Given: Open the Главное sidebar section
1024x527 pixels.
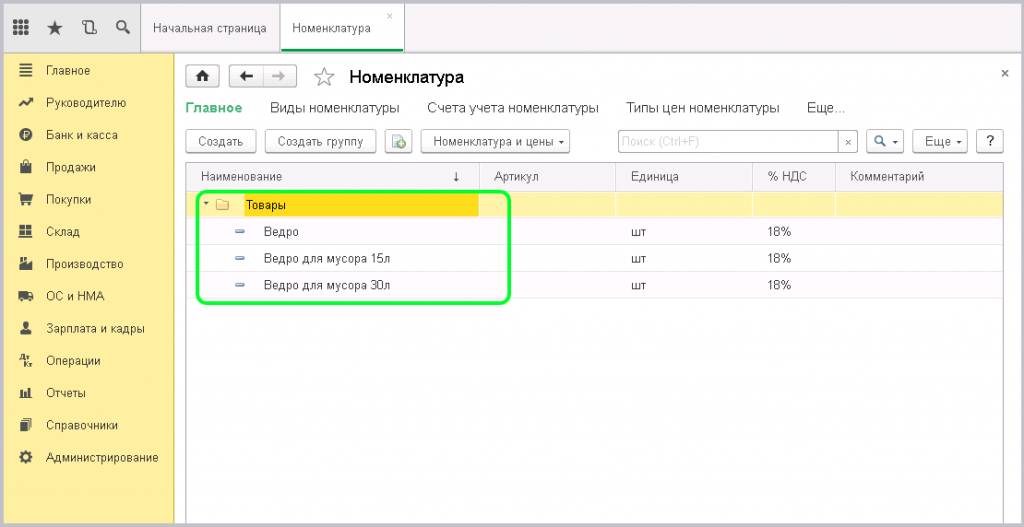Looking at the screenshot, I should pos(68,71).
